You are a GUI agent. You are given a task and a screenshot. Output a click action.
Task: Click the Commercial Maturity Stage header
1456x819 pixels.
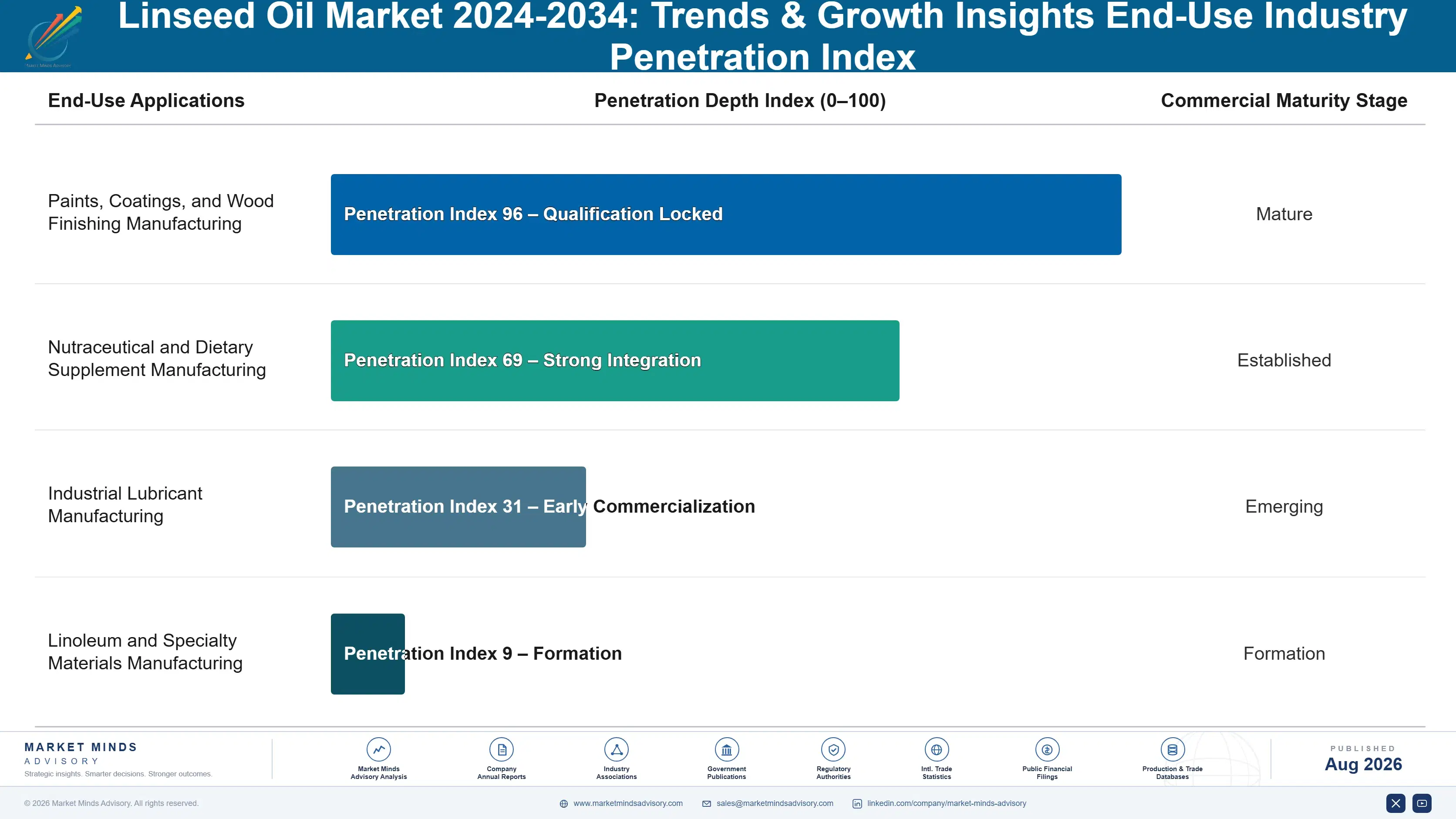[x=1284, y=101]
